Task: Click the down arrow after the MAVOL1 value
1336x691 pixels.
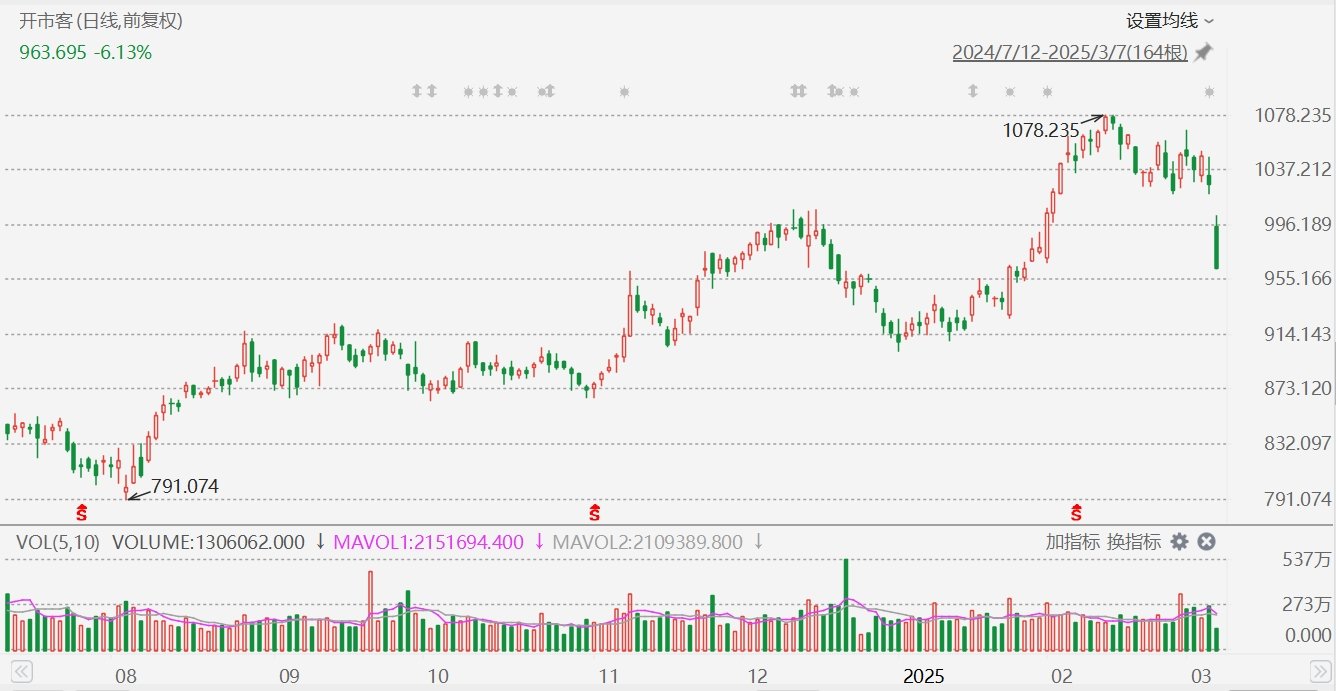Action: (540, 542)
